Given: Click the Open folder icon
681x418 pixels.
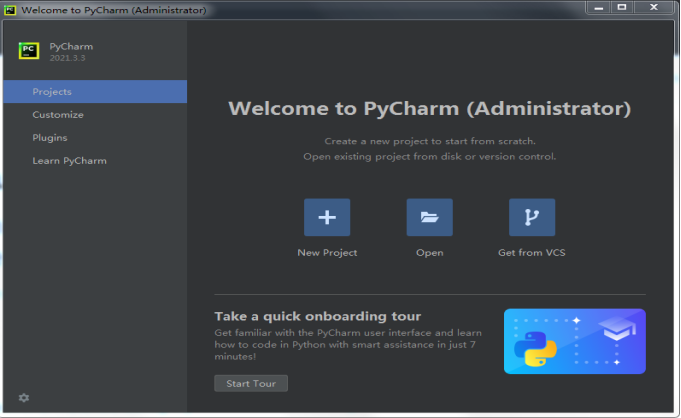Looking at the screenshot, I should (430, 217).
